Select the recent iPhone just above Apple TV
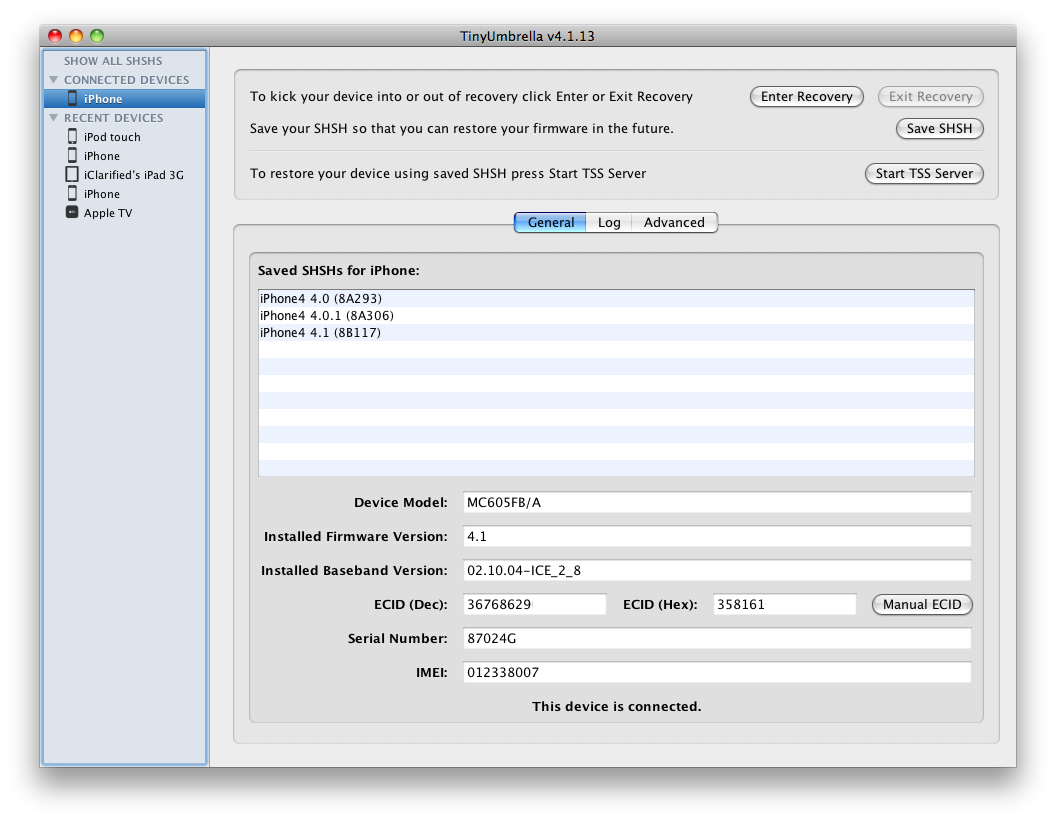The height and width of the screenshot is (822, 1056). tap(101, 194)
